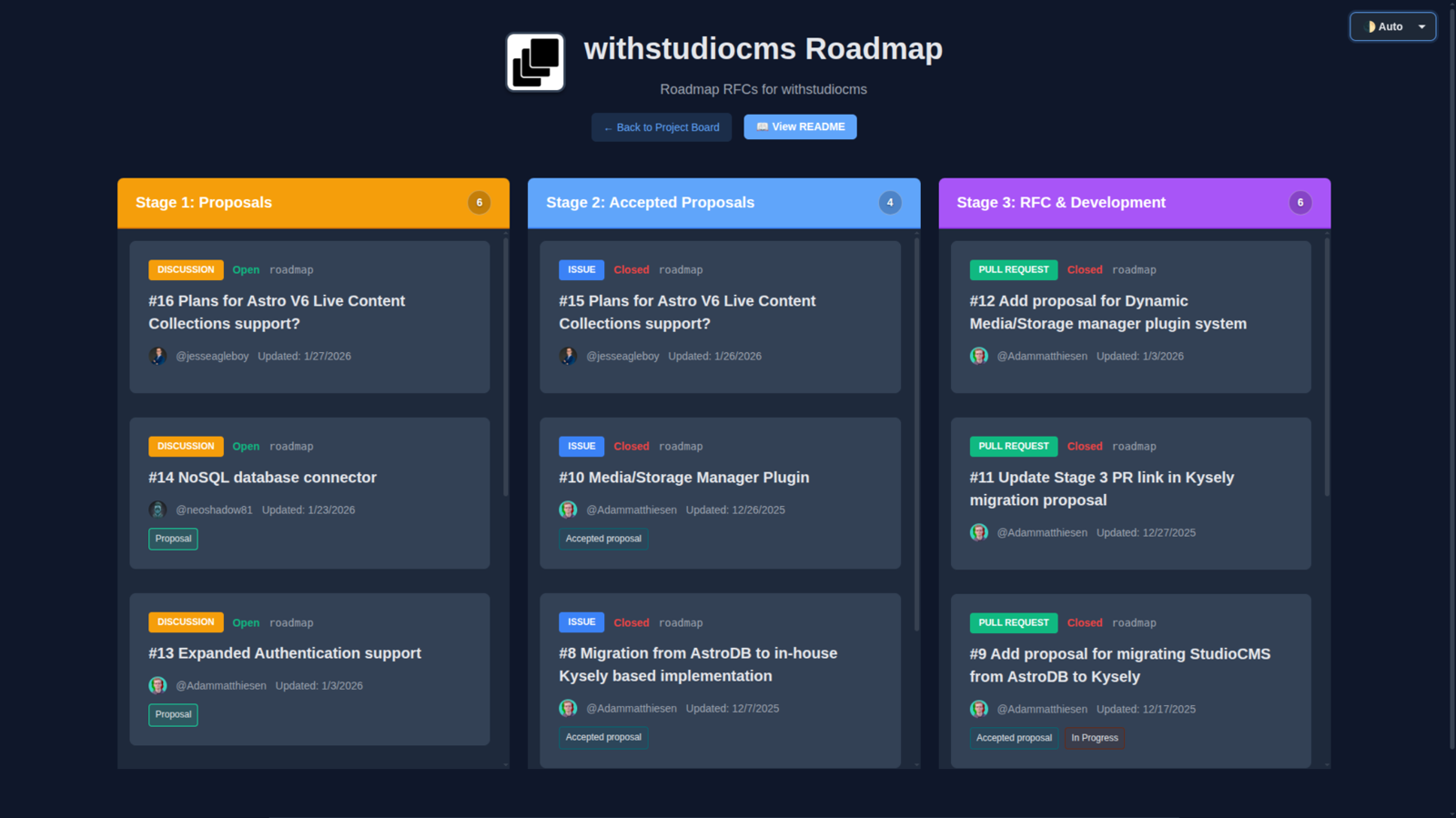1456x818 pixels.
Task: Click Adammatthiesen's avatar on card #11
Action: pyautogui.click(x=978, y=532)
